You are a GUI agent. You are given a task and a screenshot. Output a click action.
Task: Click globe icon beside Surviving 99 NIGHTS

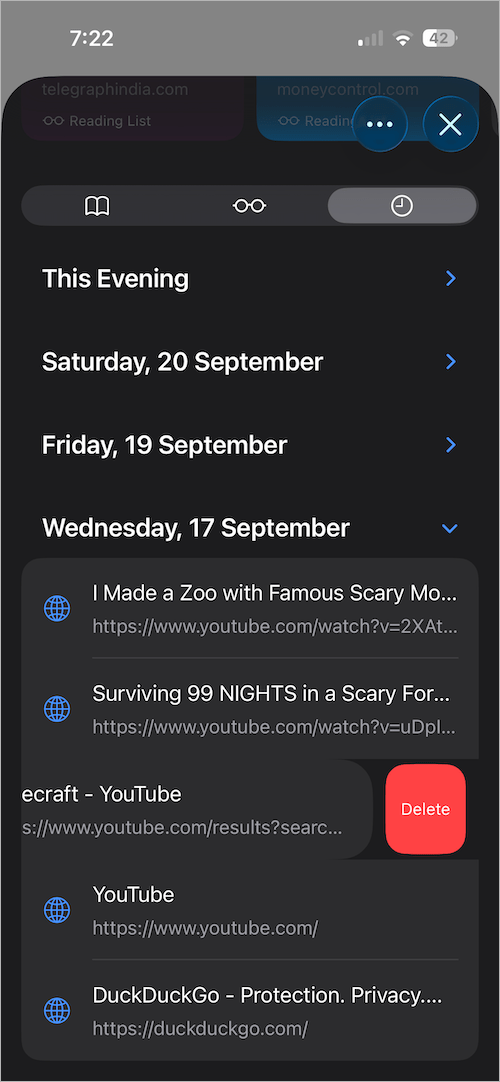57,709
